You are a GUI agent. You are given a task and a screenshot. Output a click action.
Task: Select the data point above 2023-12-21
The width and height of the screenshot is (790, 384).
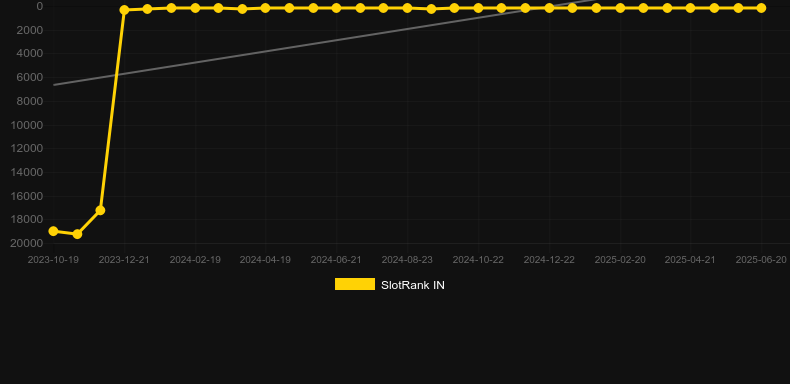124,10
